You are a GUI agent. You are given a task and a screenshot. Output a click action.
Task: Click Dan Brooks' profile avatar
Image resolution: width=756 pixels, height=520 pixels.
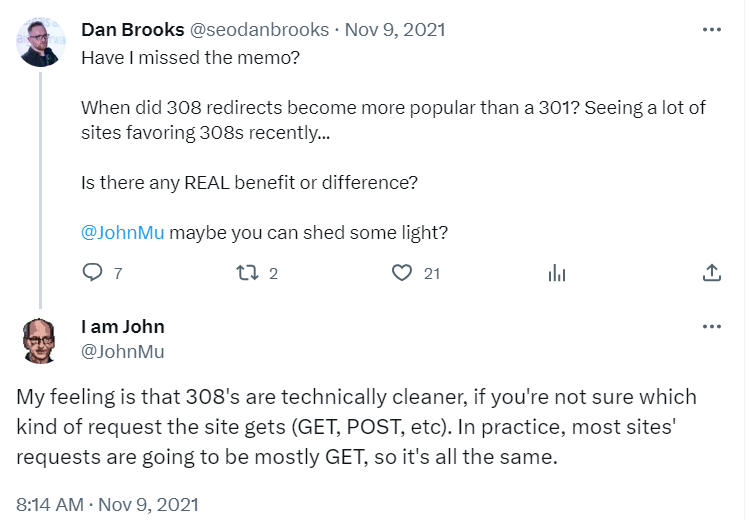click(x=41, y=42)
